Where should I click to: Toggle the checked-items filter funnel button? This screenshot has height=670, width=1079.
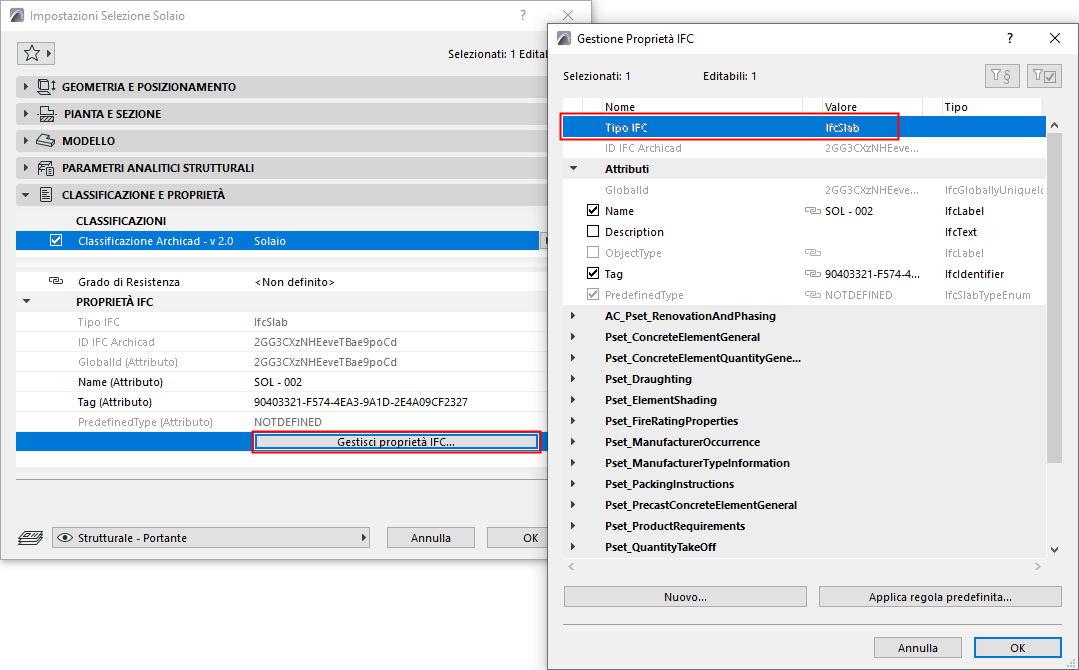click(x=1044, y=76)
